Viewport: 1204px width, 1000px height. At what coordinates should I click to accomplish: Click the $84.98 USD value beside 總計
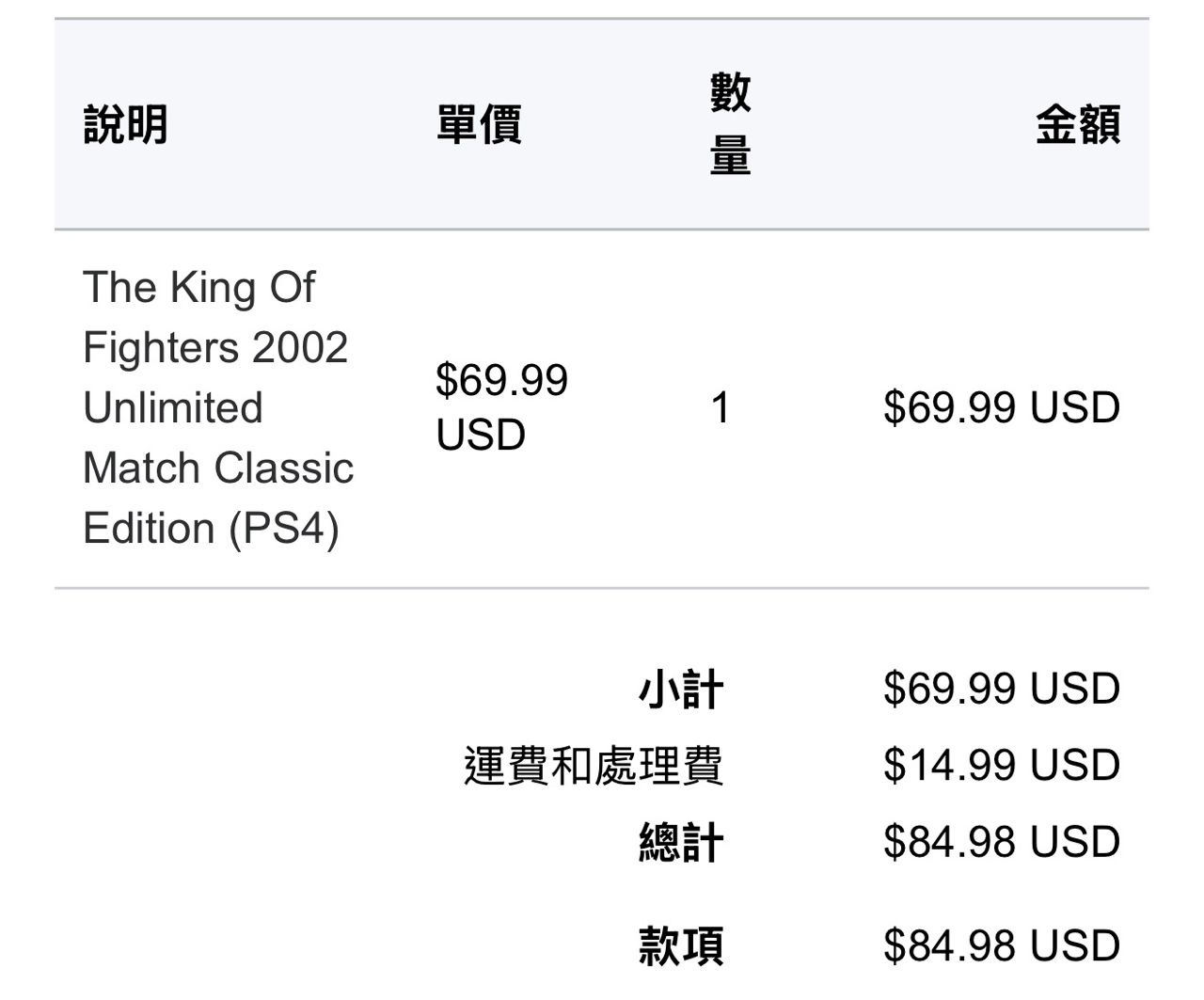point(1002,841)
